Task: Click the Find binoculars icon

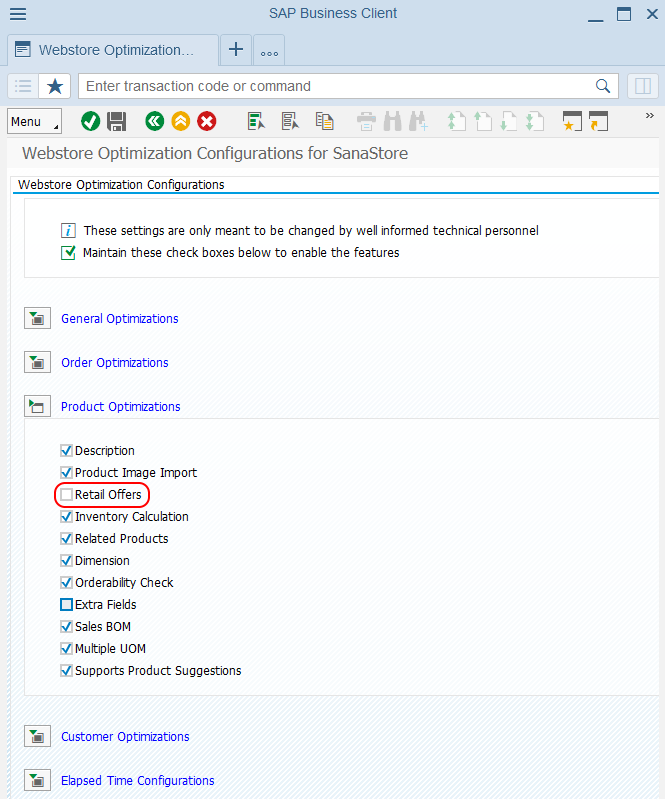Action: click(x=392, y=121)
